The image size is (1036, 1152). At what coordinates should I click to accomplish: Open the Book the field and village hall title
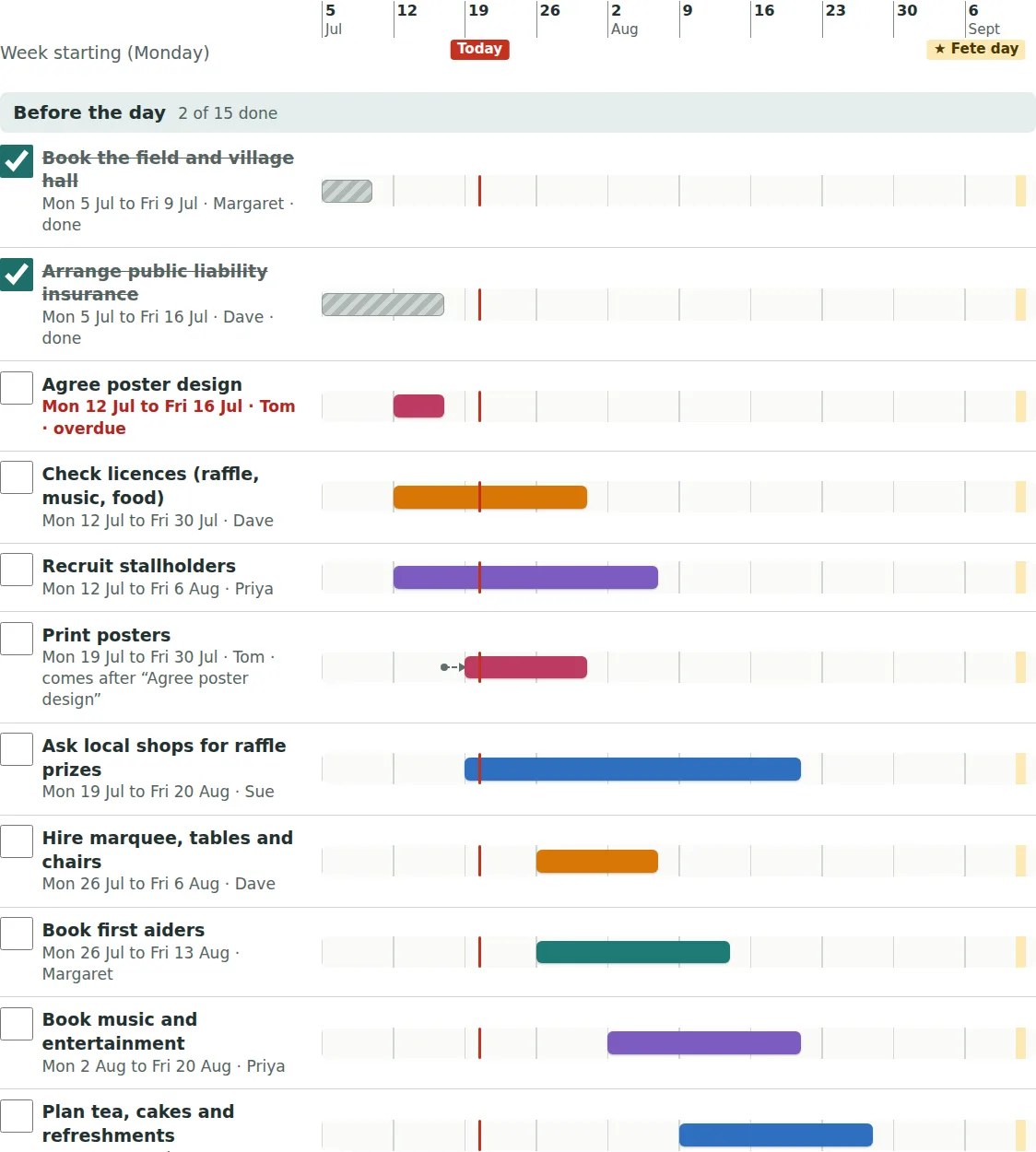(x=168, y=169)
